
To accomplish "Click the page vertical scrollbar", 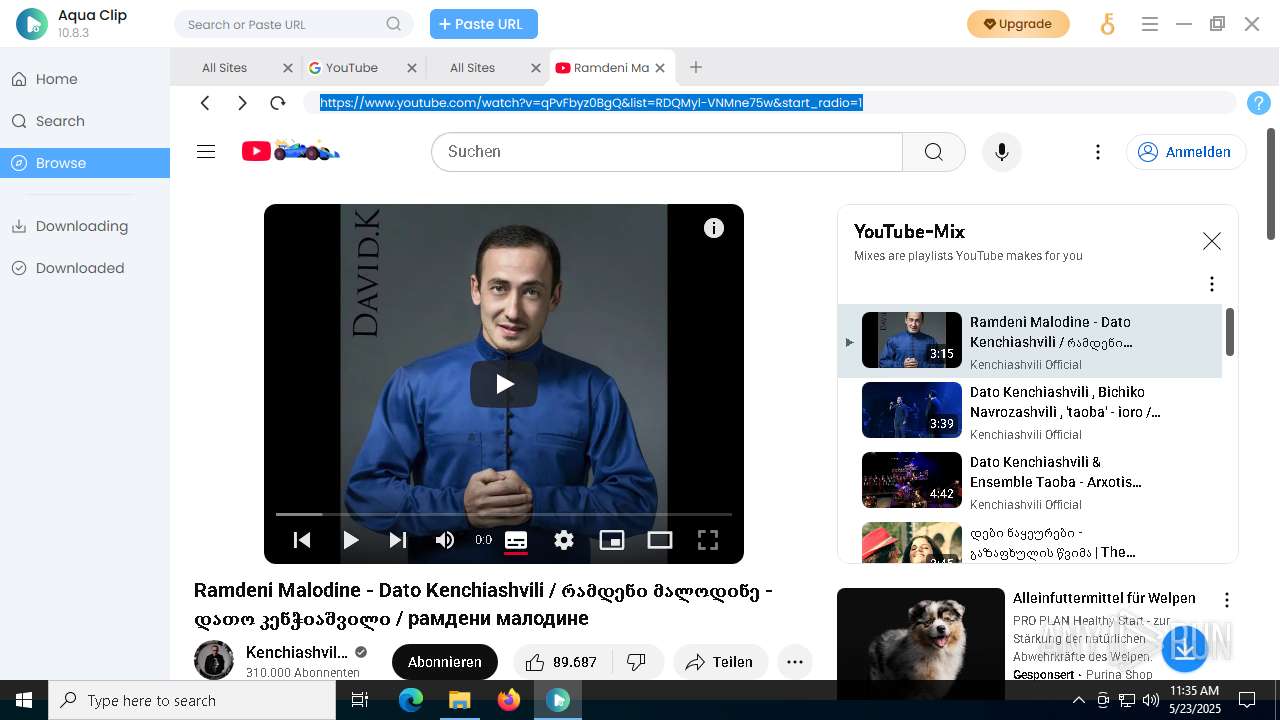I will (1271, 184).
